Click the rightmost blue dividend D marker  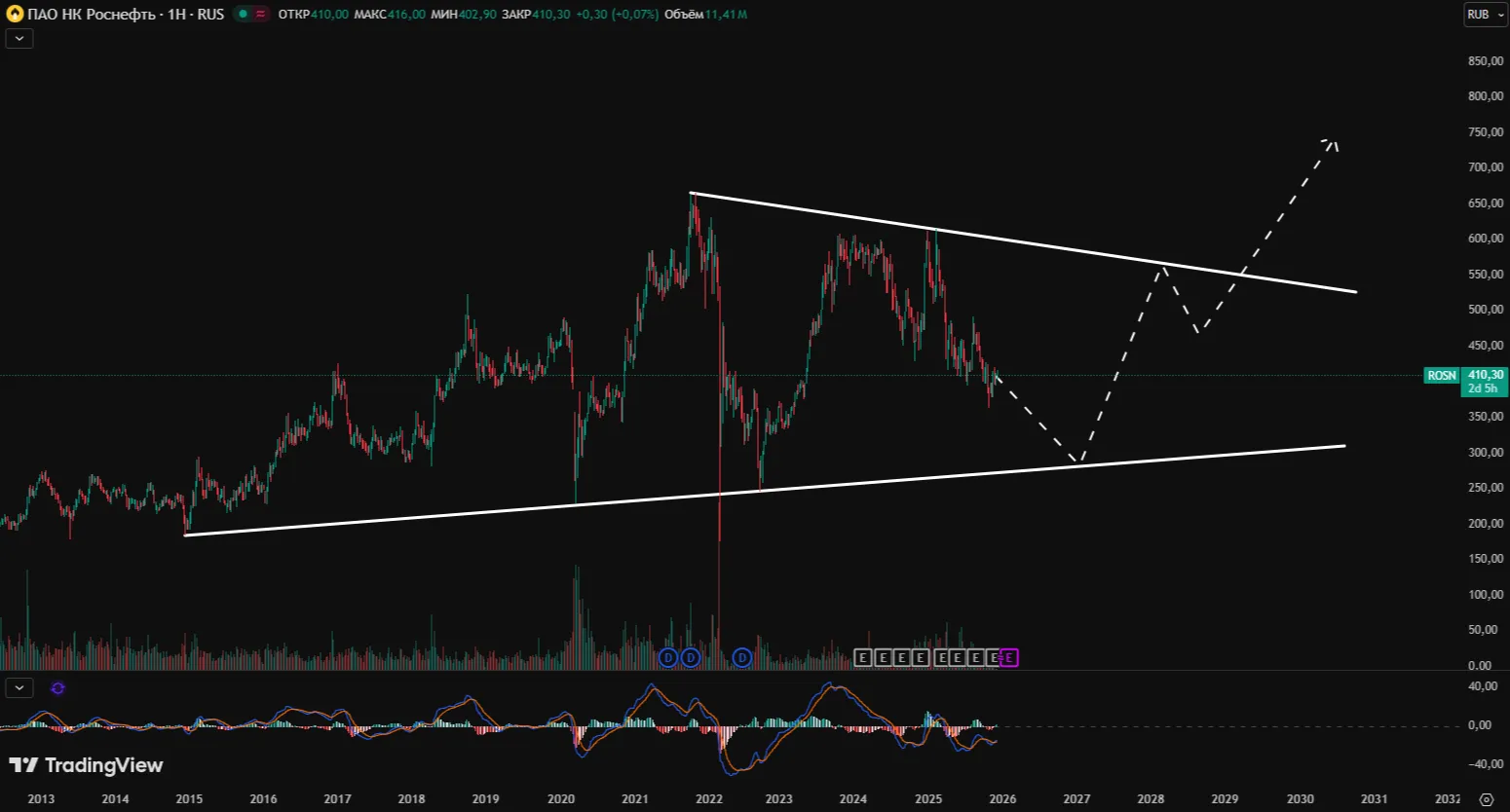(742, 658)
